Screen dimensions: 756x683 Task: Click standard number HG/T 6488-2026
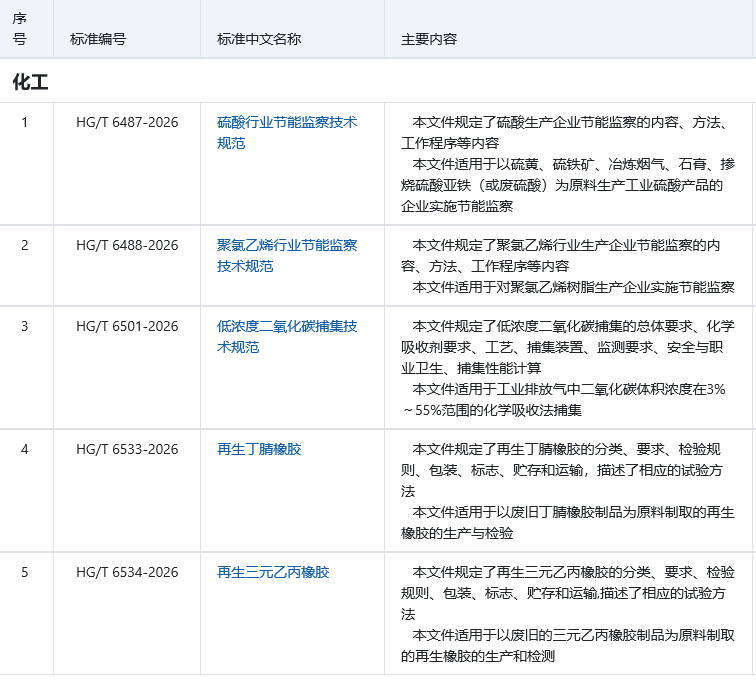coord(127,245)
